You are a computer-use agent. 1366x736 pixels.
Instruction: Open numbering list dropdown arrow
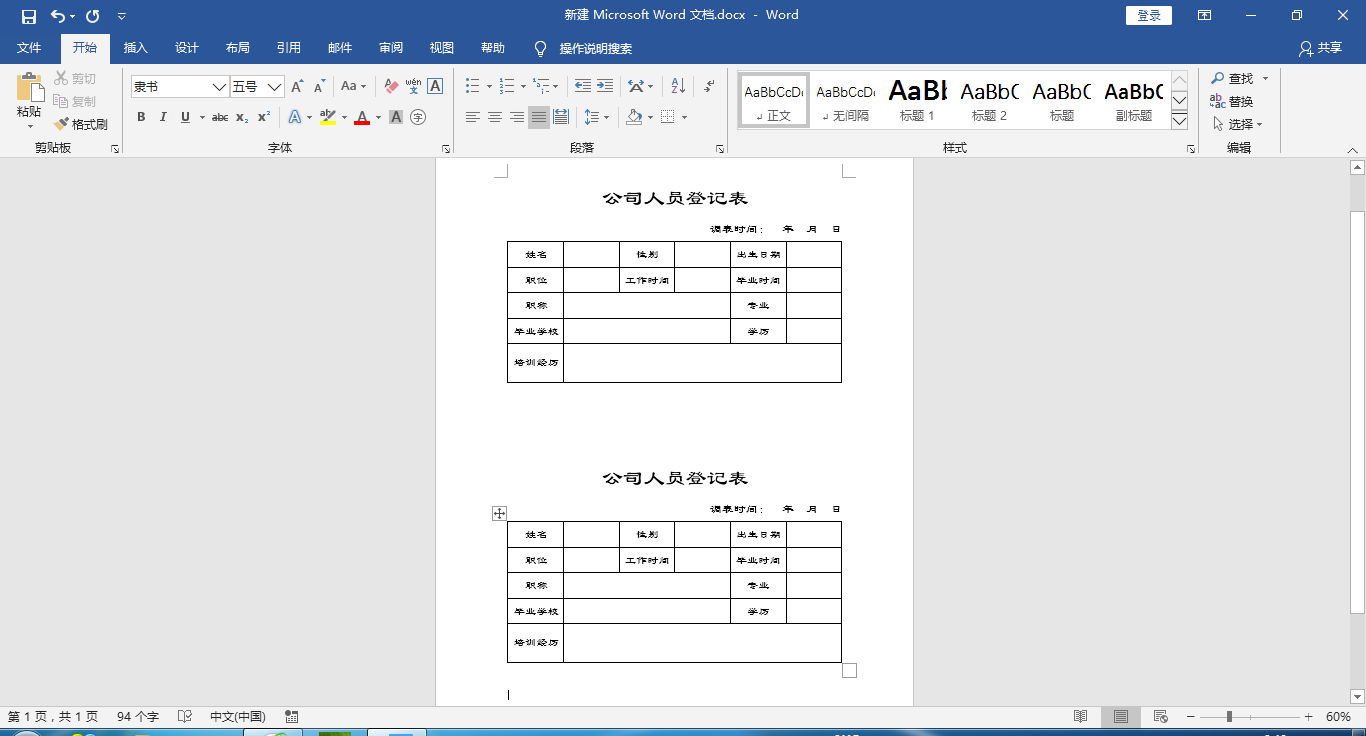(x=523, y=87)
